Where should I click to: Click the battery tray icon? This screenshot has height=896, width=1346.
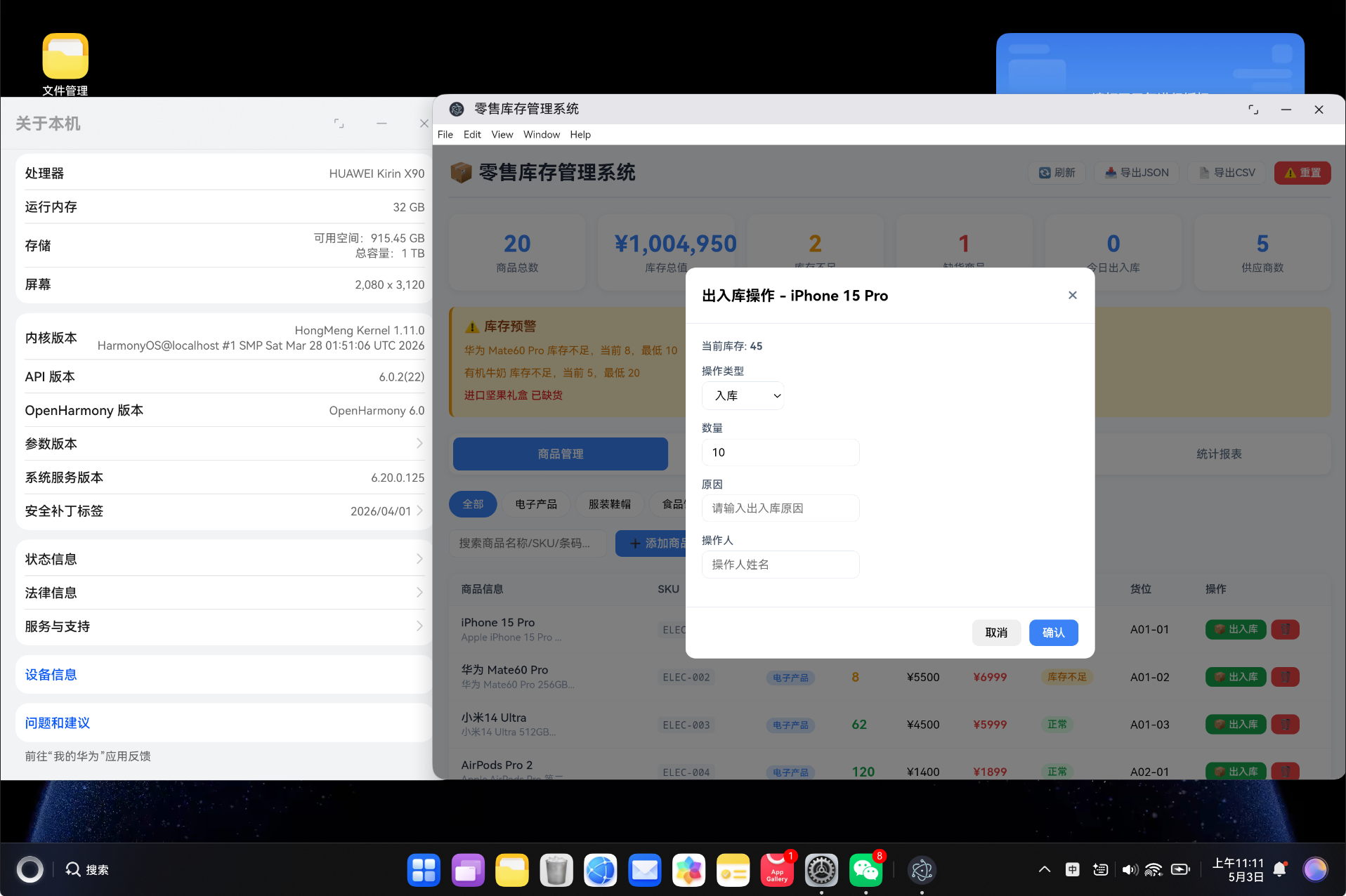coord(1180,869)
